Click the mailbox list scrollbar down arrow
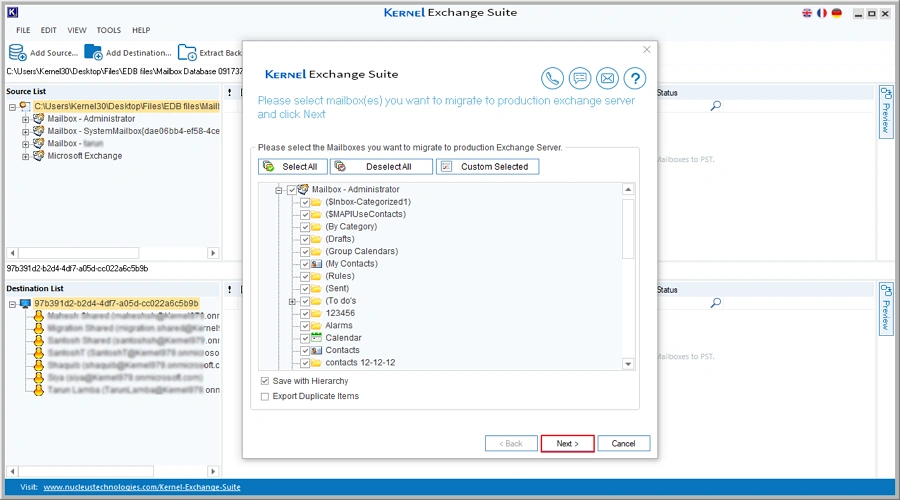Screen dimensions: 900x500 [628, 363]
